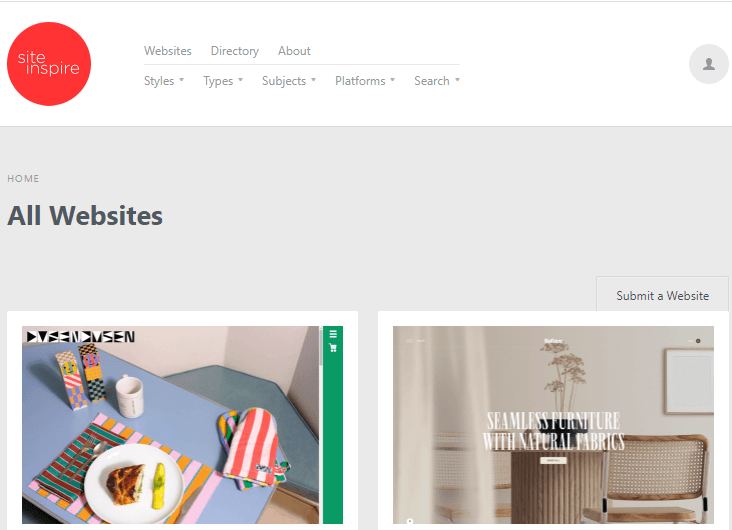Screen dimensions: 732x530
Task: Expand the Styles dropdown menu
Action: (x=164, y=81)
